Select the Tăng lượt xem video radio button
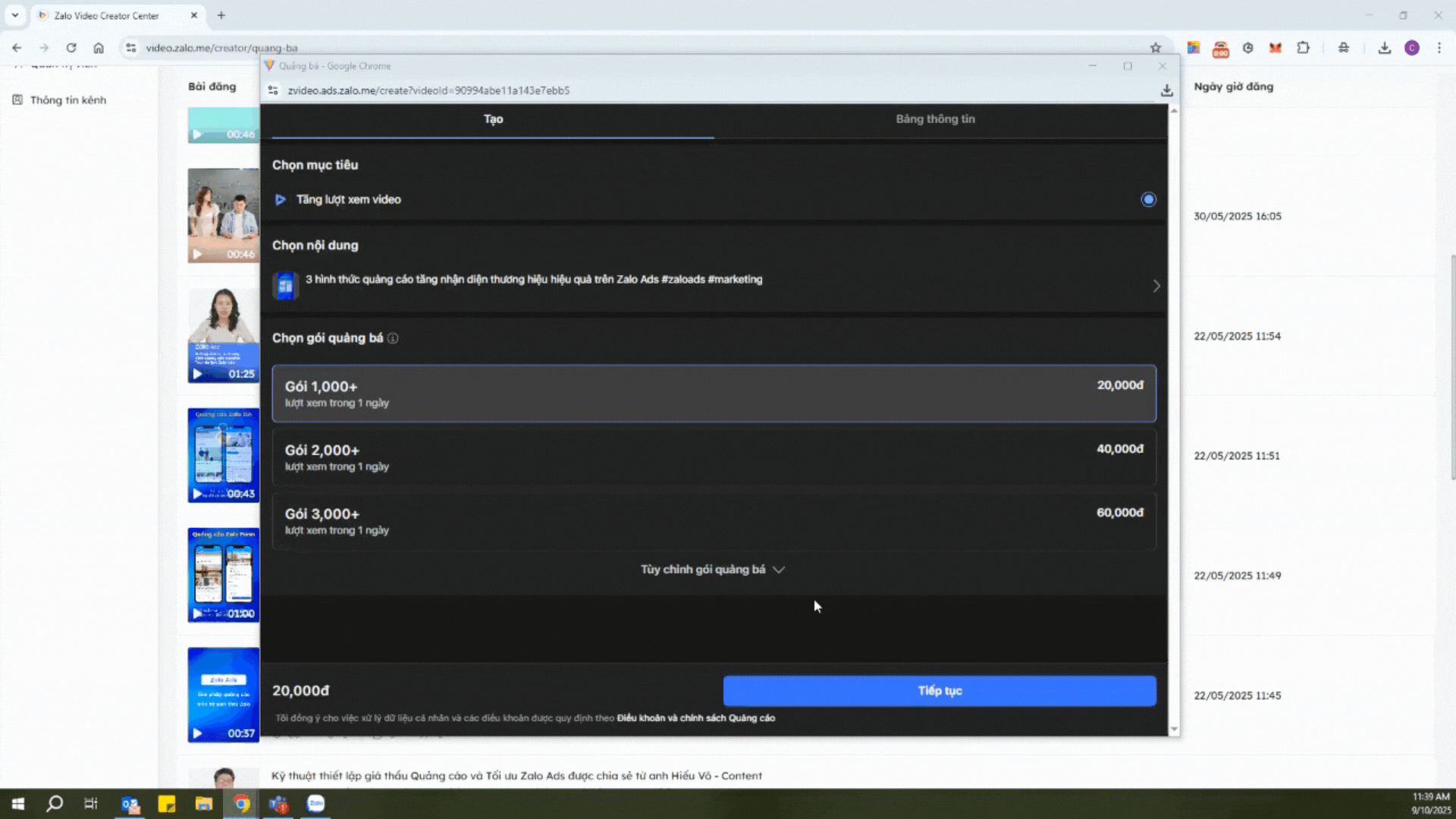Image resolution: width=1456 pixels, height=819 pixels. pyautogui.click(x=1148, y=199)
